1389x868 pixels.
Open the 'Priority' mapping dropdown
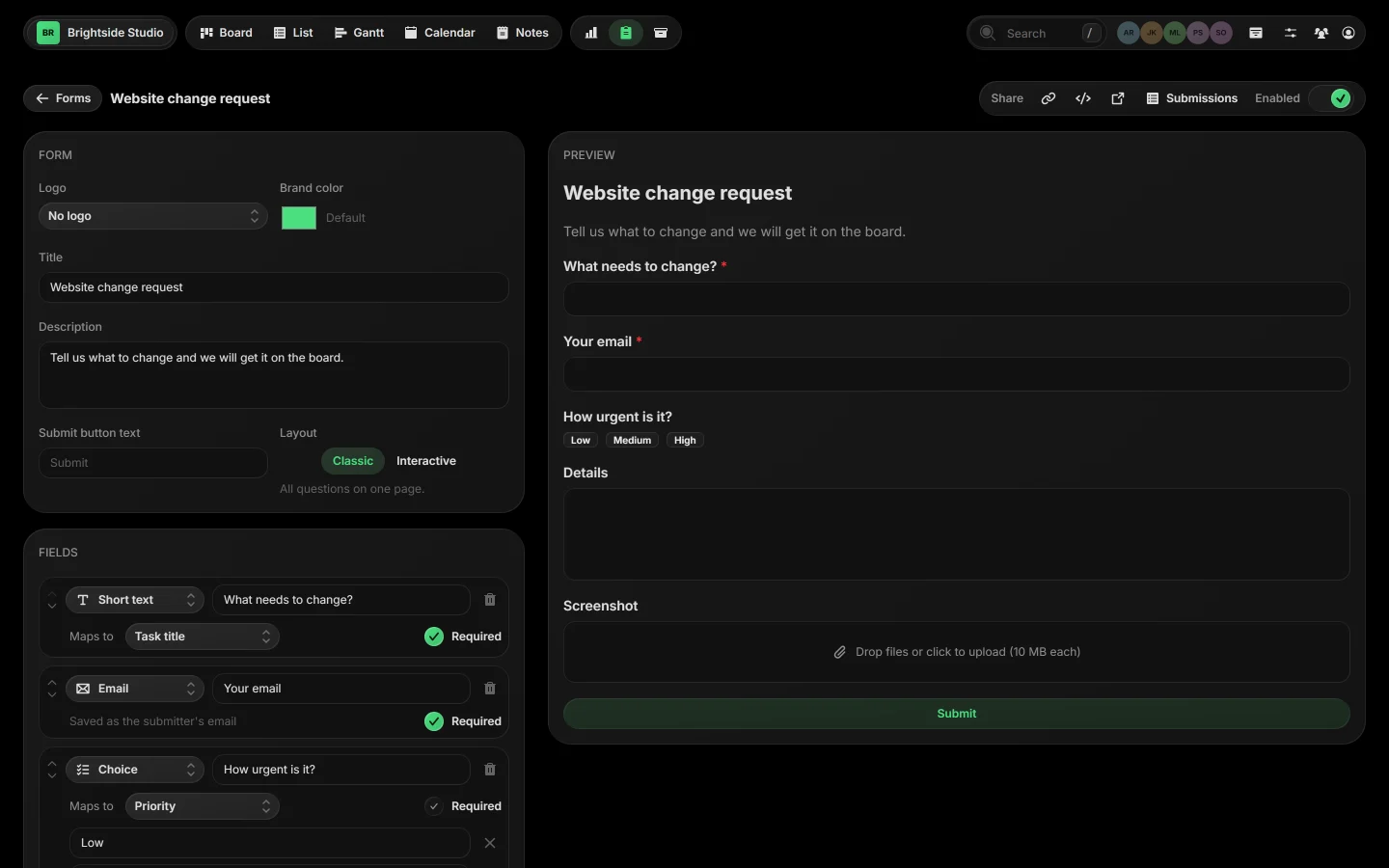click(203, 806)
